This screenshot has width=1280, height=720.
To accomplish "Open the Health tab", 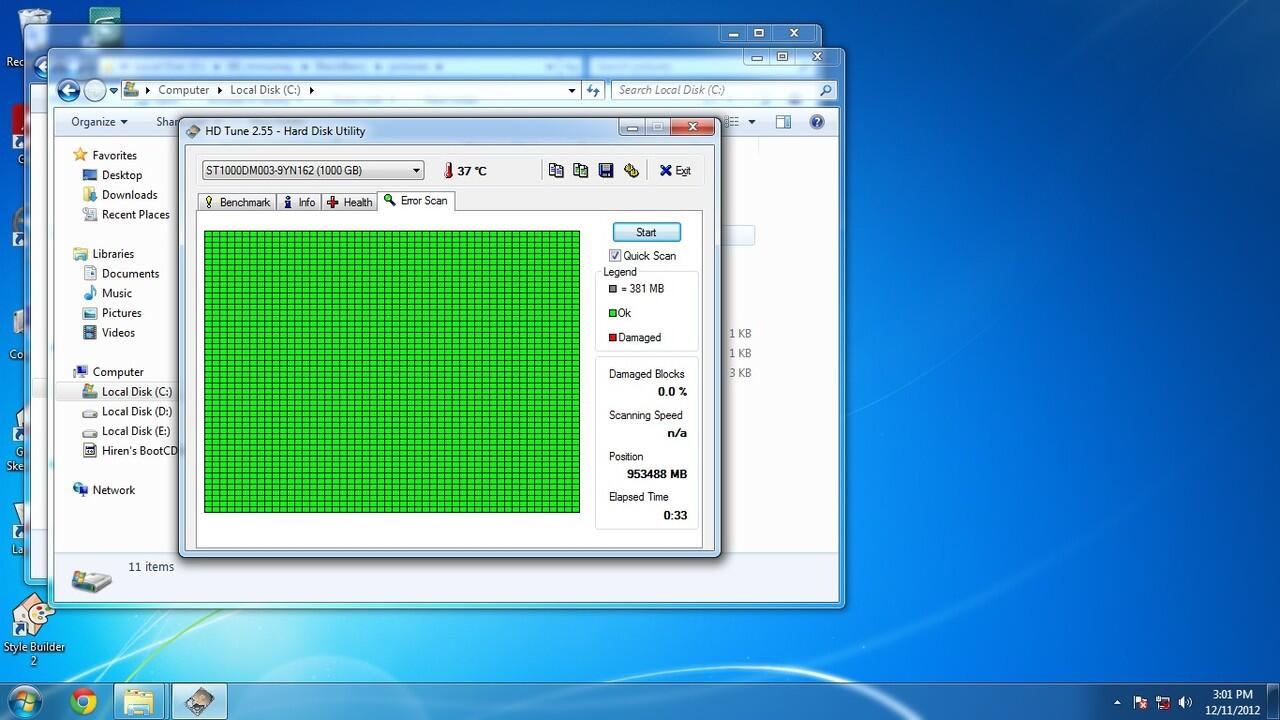I will pyautogui.click(x=349, y=202).
